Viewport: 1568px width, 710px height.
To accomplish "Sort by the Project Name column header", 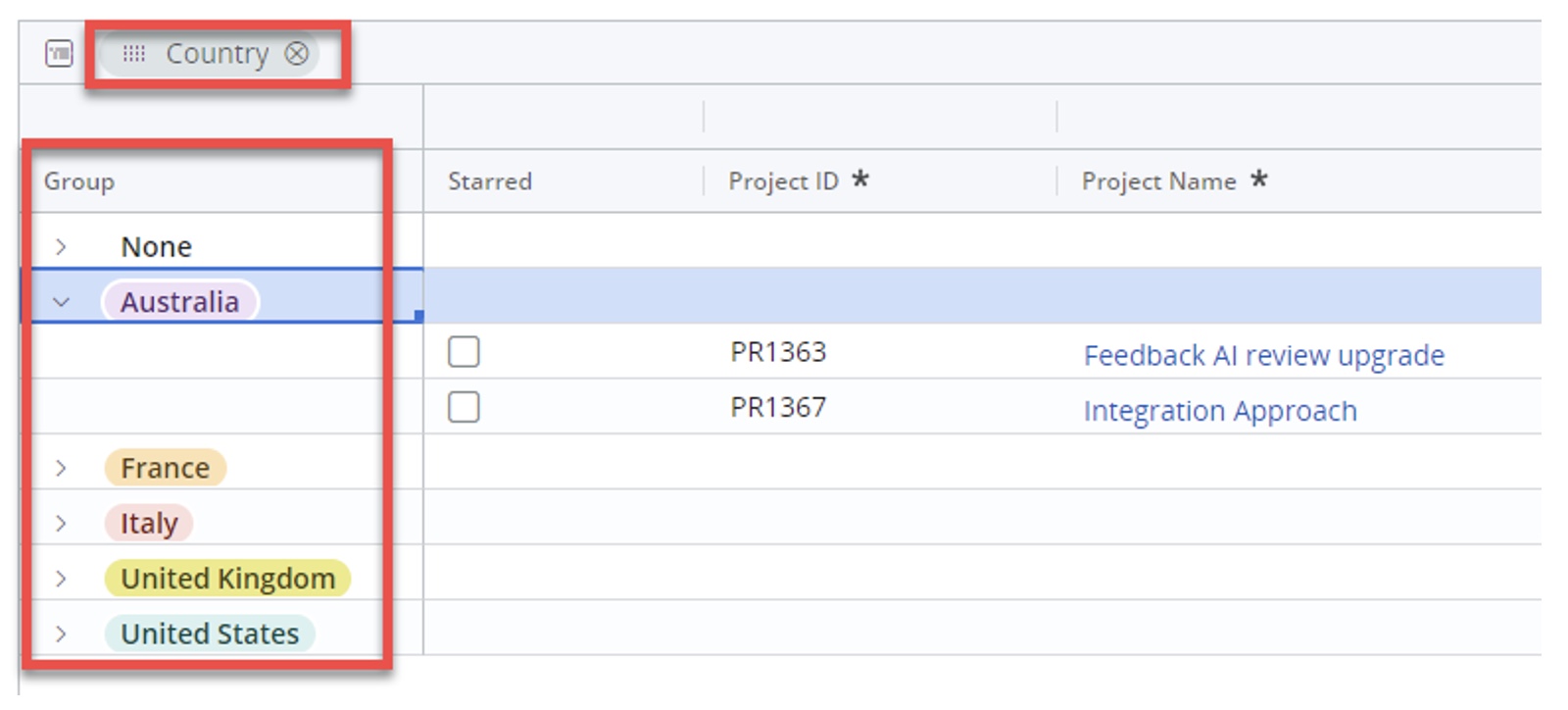I will (1158, 181).
